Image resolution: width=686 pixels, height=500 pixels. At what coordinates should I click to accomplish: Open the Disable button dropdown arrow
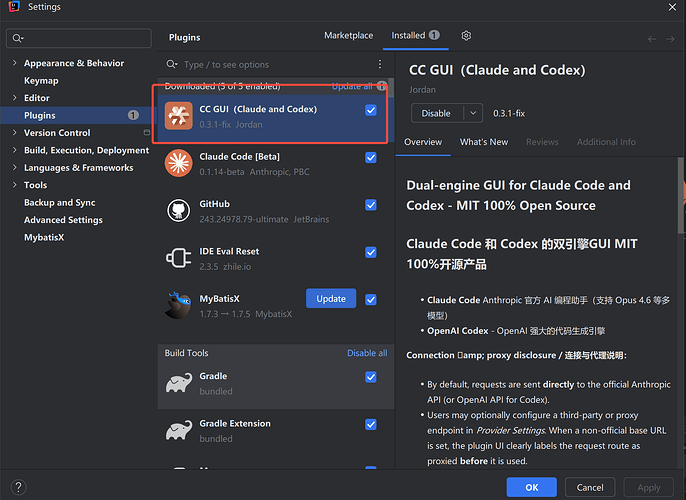(473, 113)
